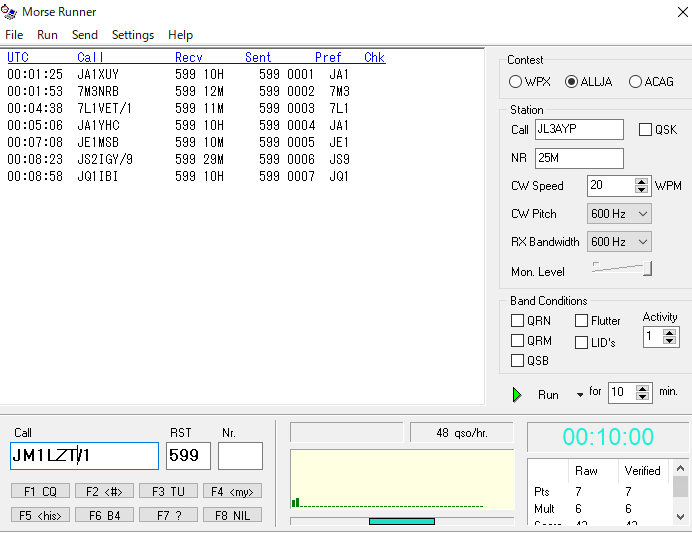Click the F1 CQ button
Image resolution: width=692 pixels, height=533 pixels.
tap(40, 491)
